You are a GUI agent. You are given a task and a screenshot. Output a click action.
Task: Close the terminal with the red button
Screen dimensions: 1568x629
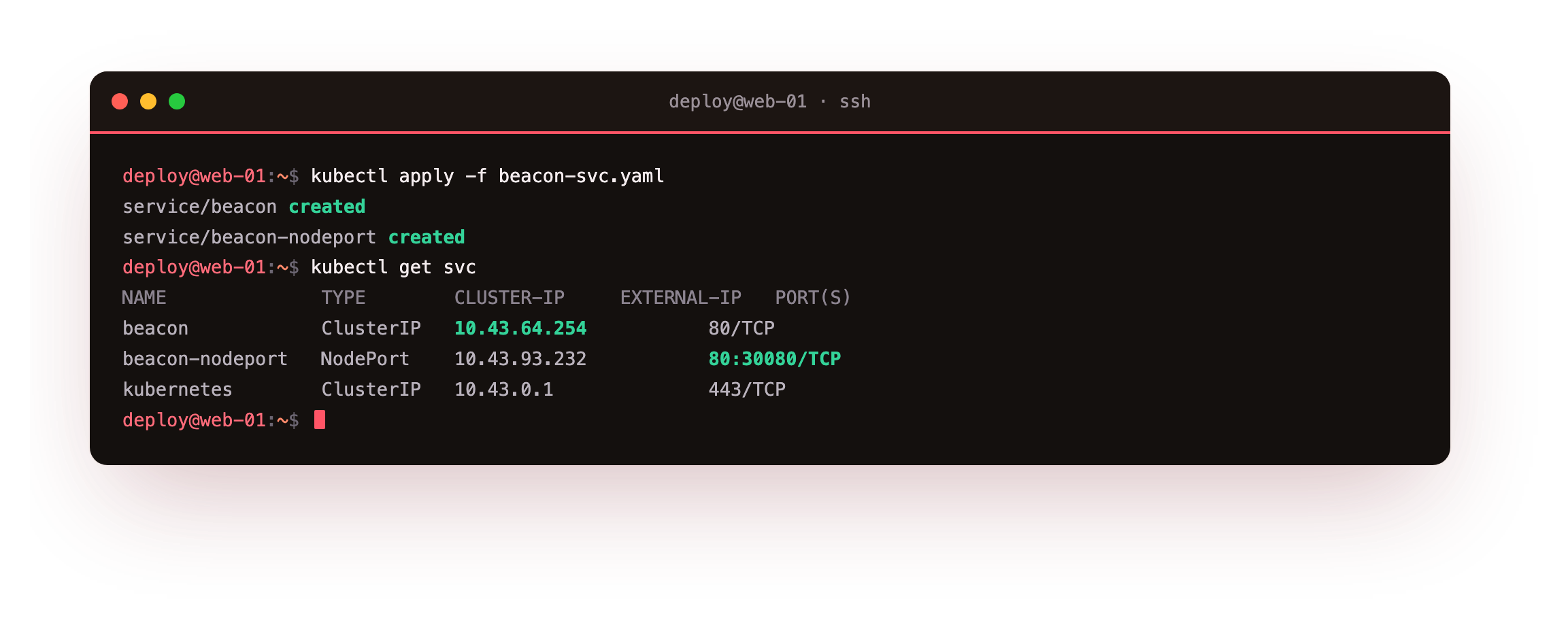(120, 101)
